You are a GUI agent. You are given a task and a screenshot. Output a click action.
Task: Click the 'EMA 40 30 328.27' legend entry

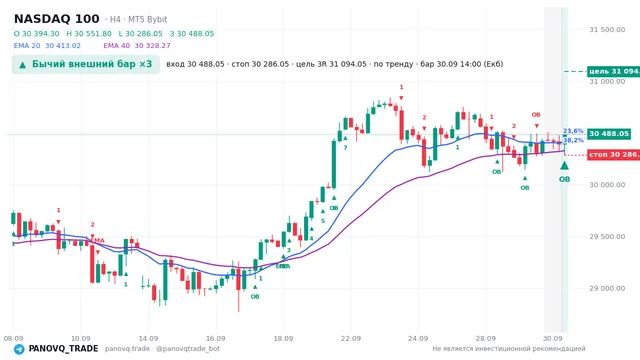[x=137, y=45]
